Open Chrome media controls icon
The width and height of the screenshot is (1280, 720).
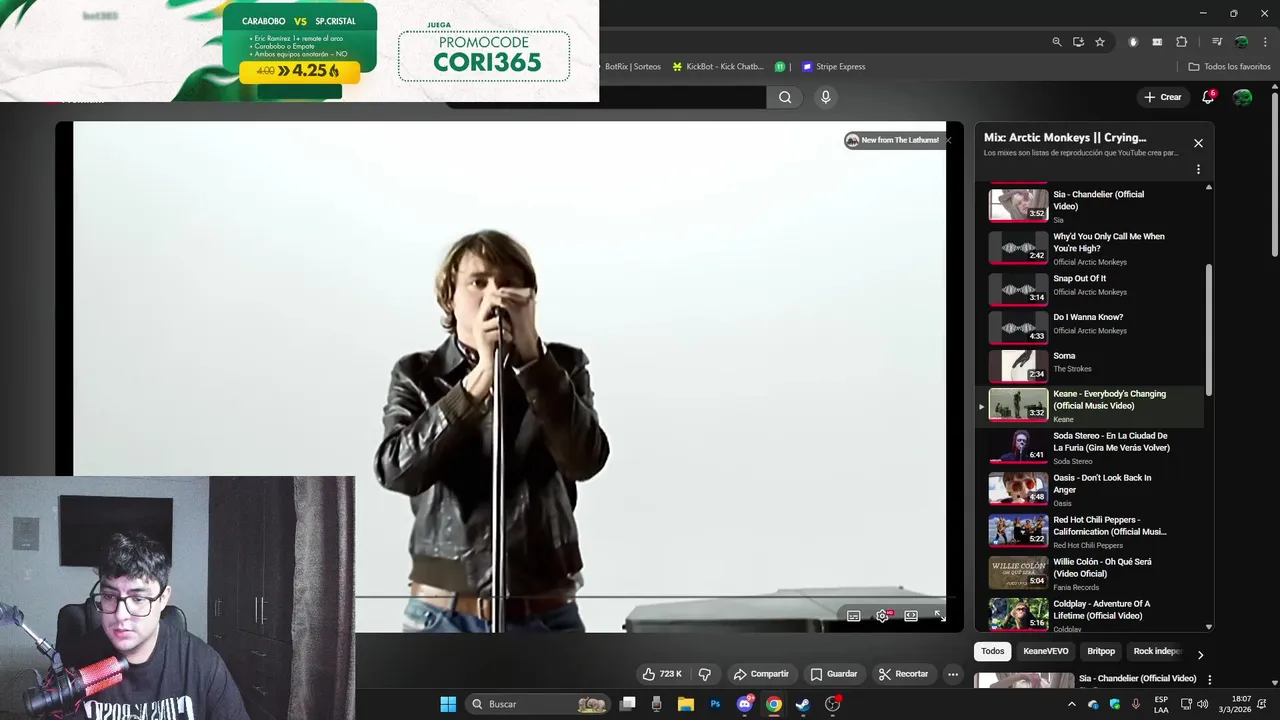(x=1217, y=42)
